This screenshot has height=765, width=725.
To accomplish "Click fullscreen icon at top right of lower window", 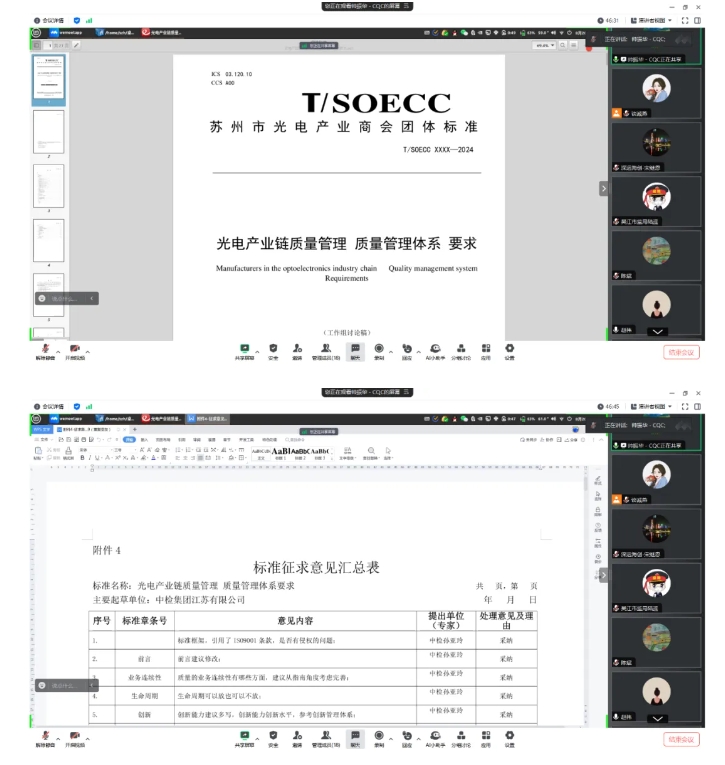I will [x=685, y=406].
